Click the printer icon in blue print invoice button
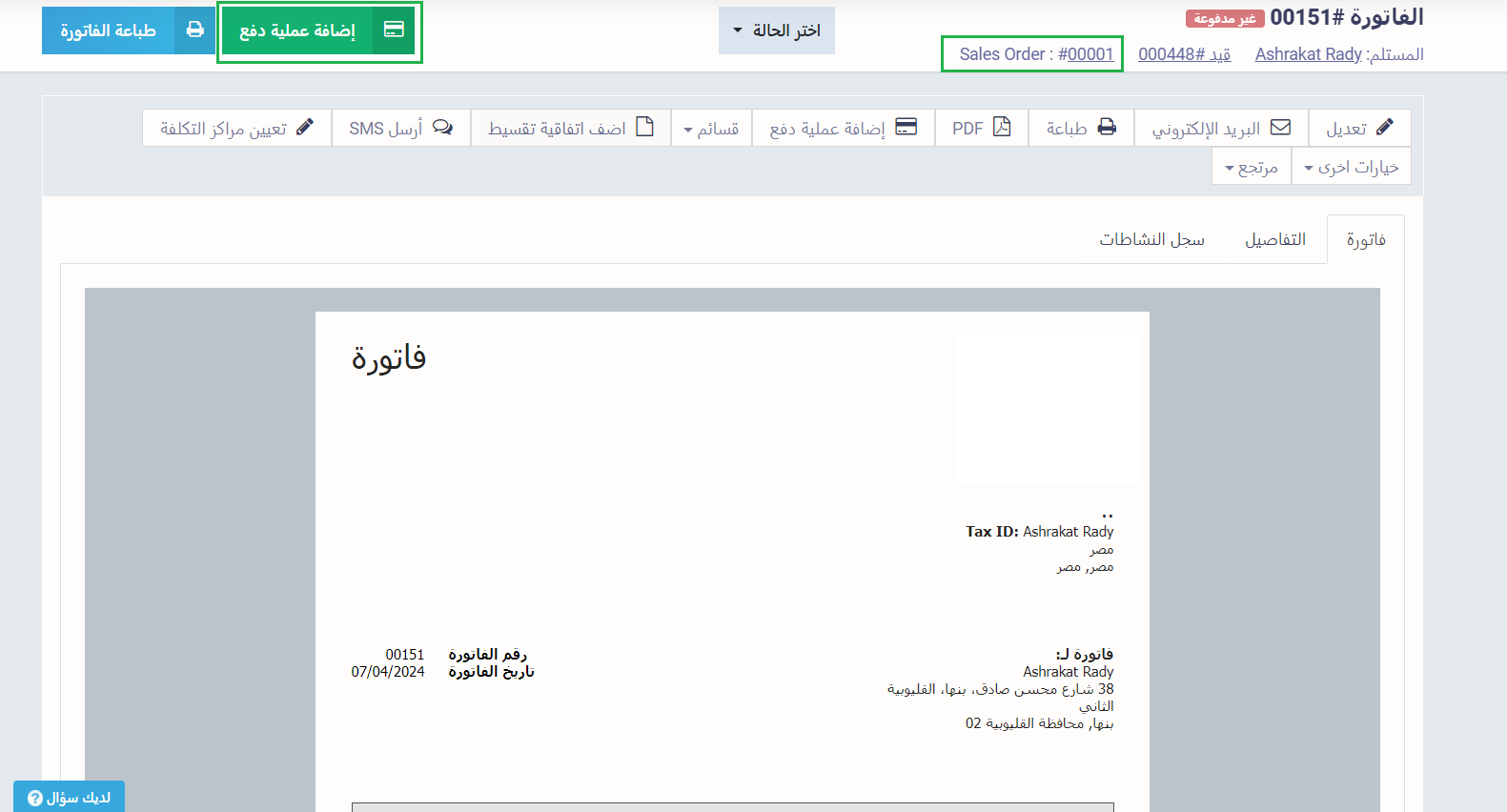Viewport: 1507px width, 812px height. coord(194,30)
